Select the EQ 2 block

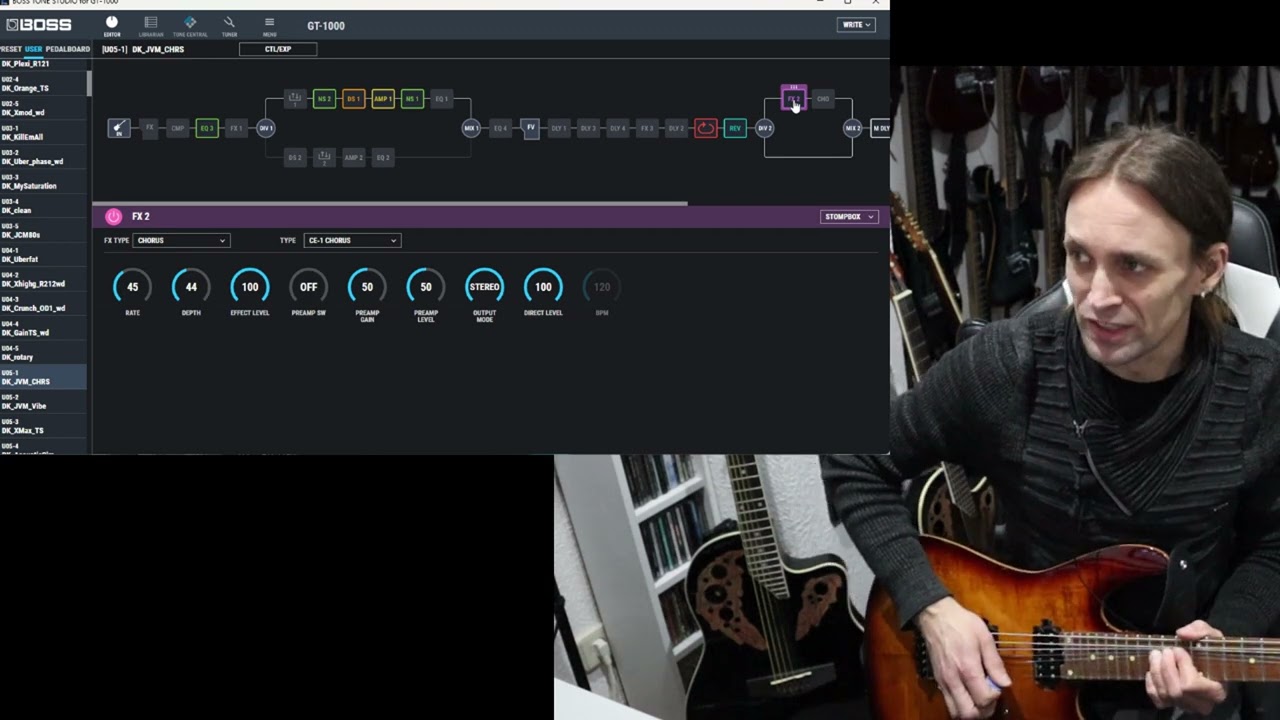pos(383,157)
